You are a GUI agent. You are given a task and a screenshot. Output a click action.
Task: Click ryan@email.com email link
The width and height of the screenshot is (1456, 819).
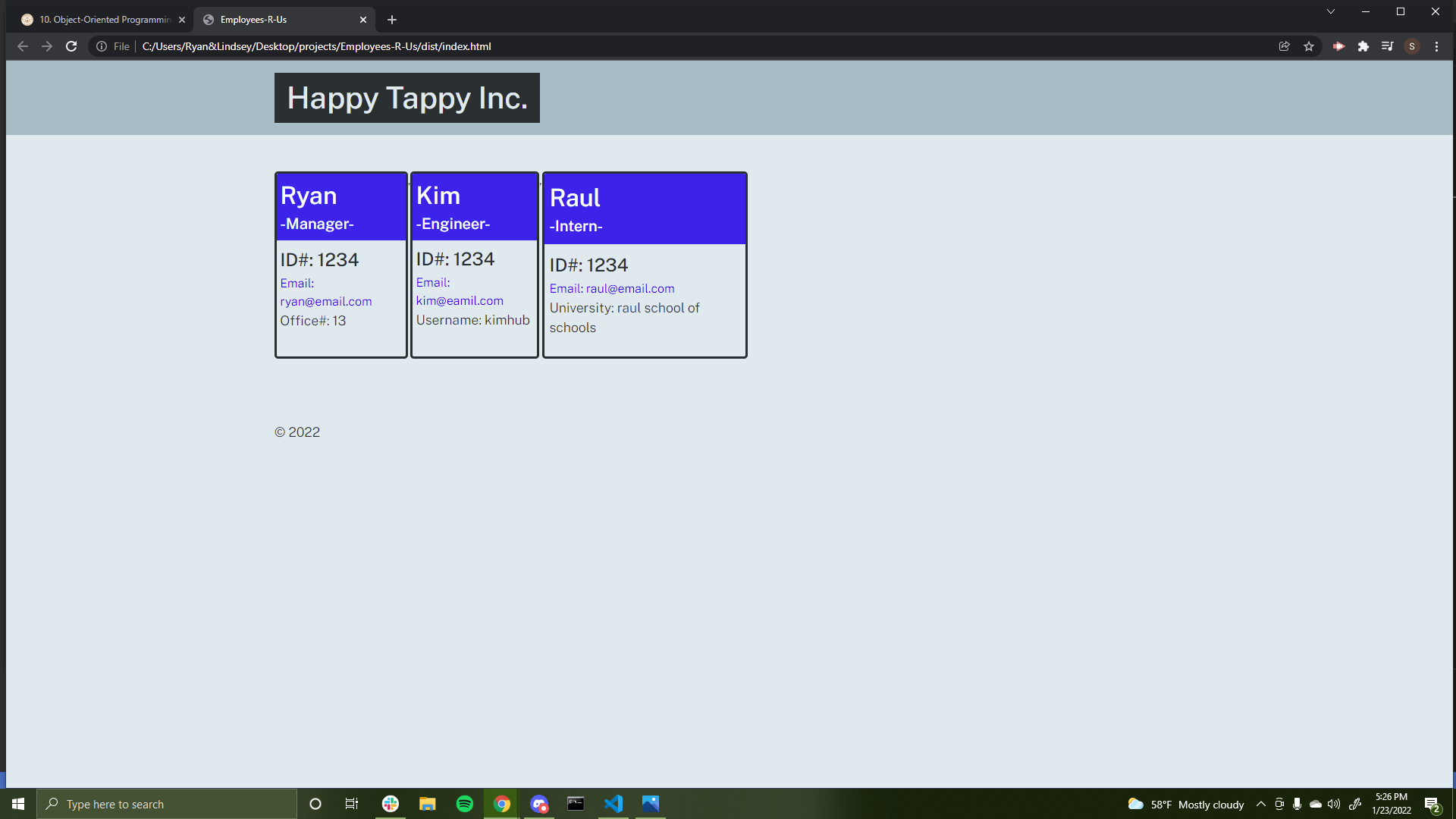pyautogui.click(x=326, y=301)
